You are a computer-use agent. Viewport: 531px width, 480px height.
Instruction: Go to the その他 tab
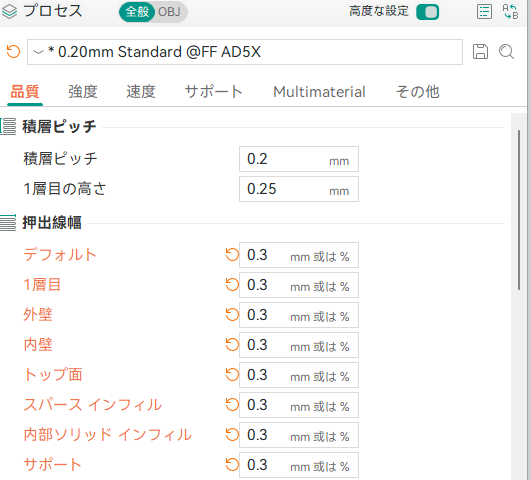(418, 92)
